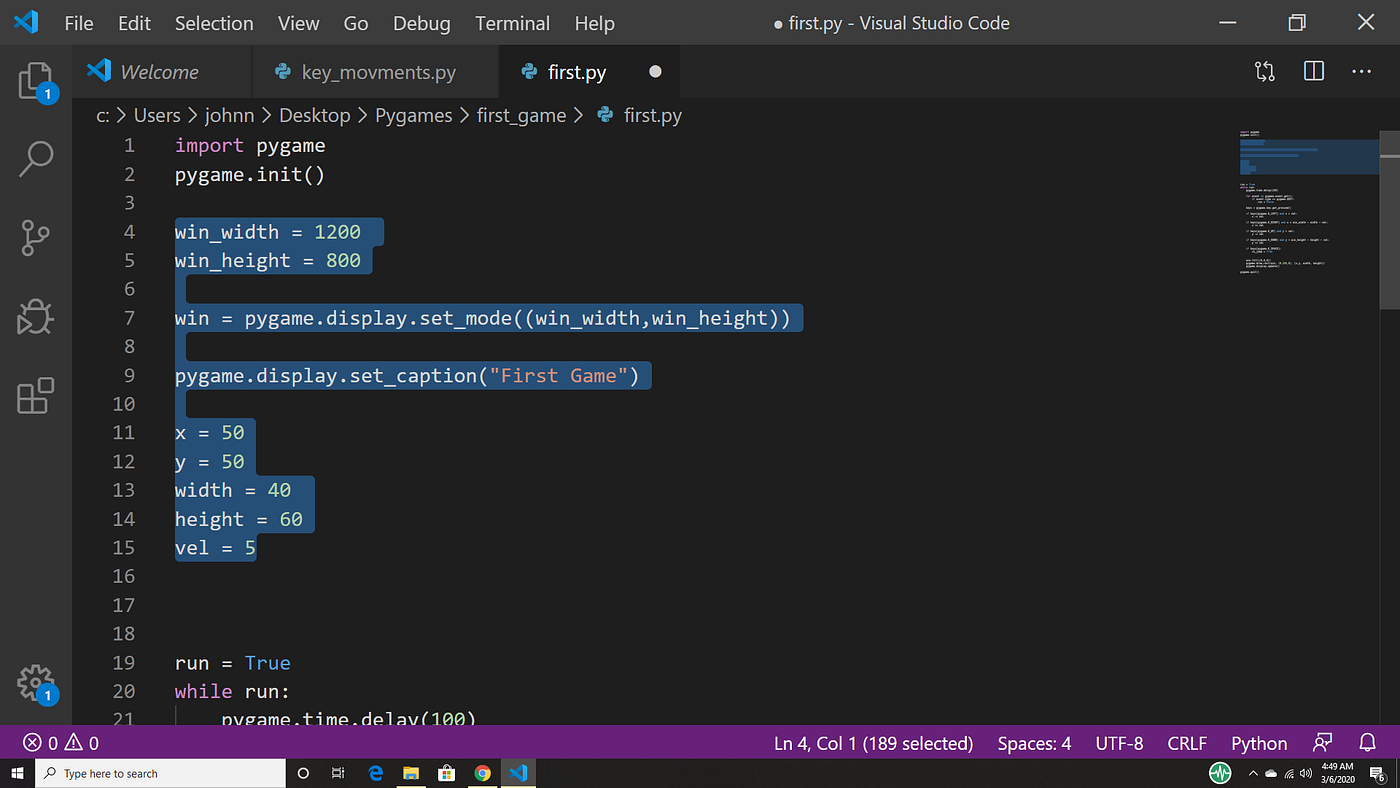
Task: Open the Terminal menu
Action: (x=512, y=23)
